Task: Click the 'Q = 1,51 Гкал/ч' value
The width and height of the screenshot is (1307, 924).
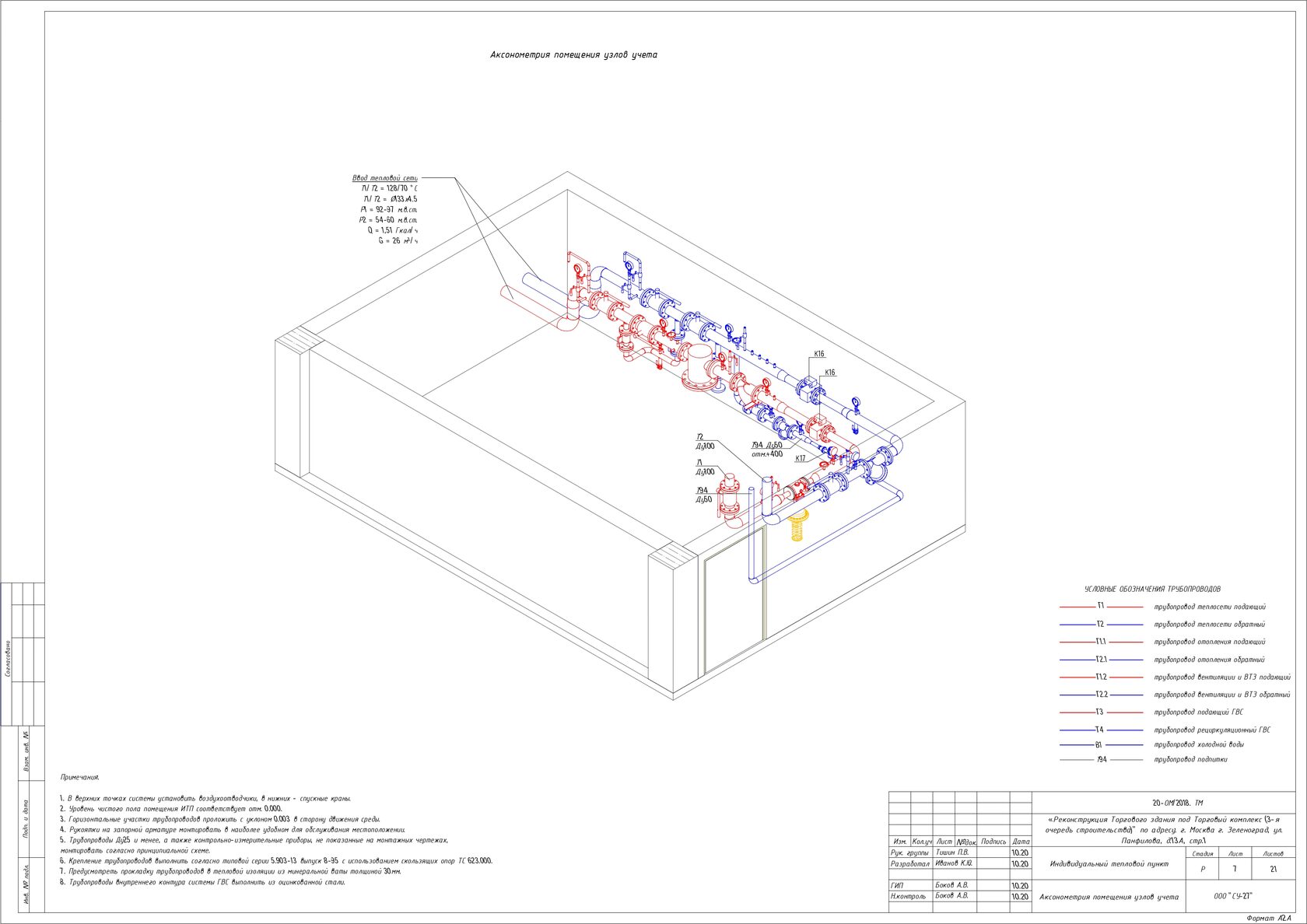Action: coord(393,230)
